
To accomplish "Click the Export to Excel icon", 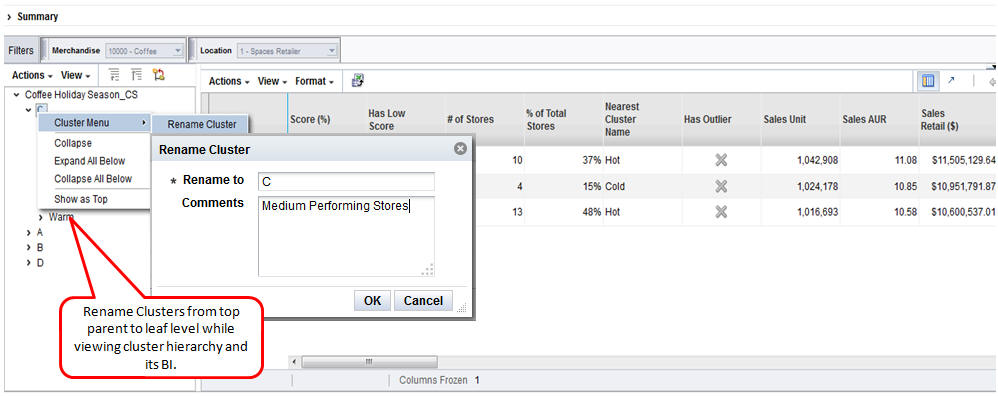I will tap(358, 81).
